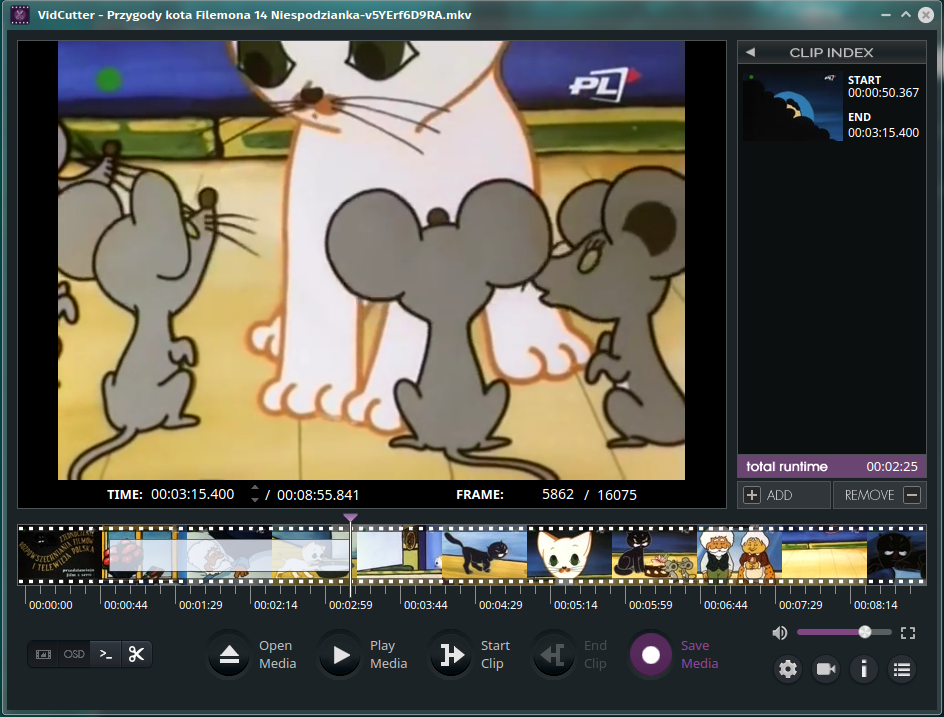Click the grandparents thumbnail on the timeline
This screenshot has height=717, width=944.
[x=739, y=555]
